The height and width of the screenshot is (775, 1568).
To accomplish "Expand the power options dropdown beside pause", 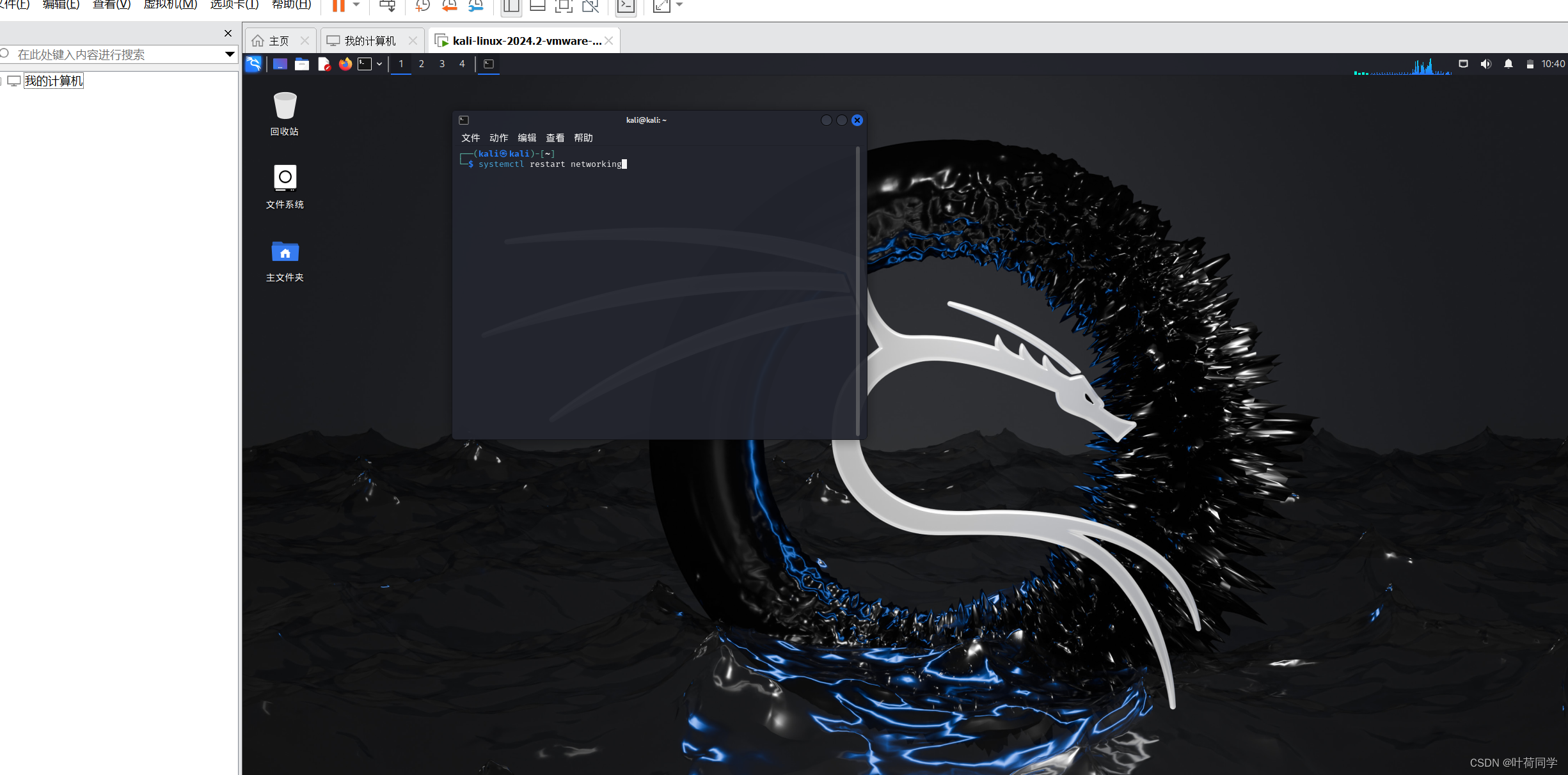I will coord(356,5).
